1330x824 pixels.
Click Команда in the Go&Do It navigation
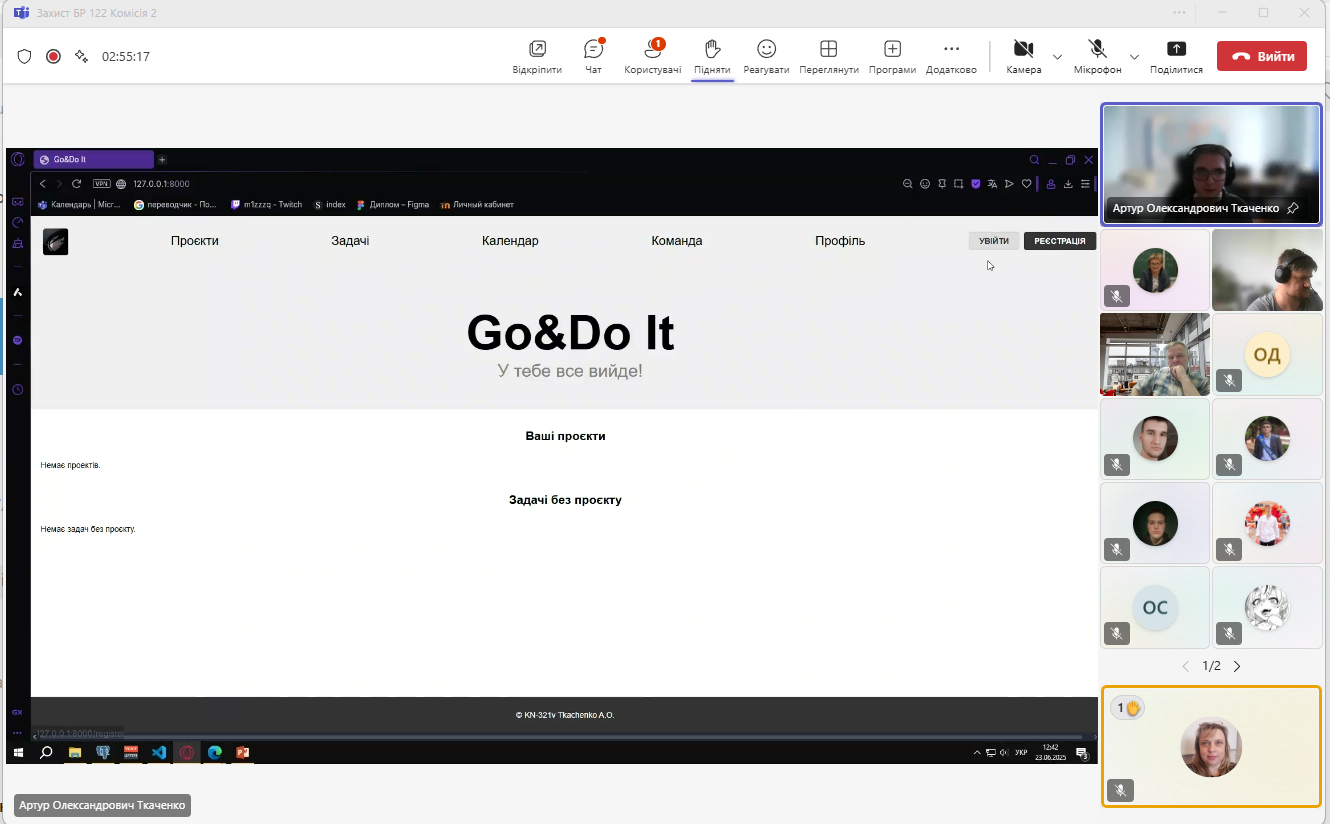[x=677, y=241]
